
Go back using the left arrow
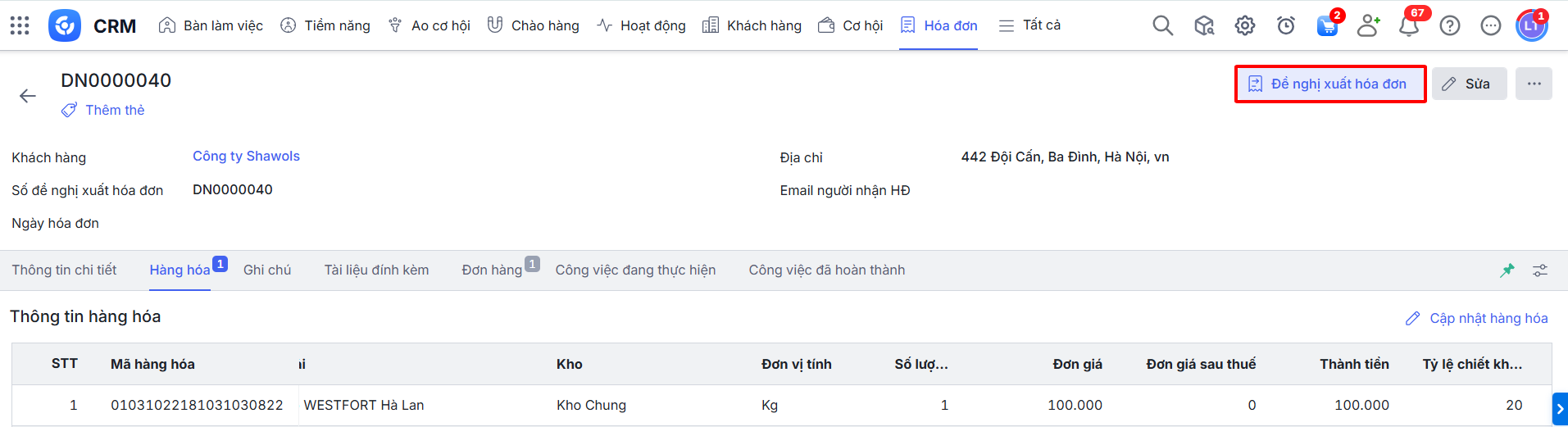[x=28, y=96]
